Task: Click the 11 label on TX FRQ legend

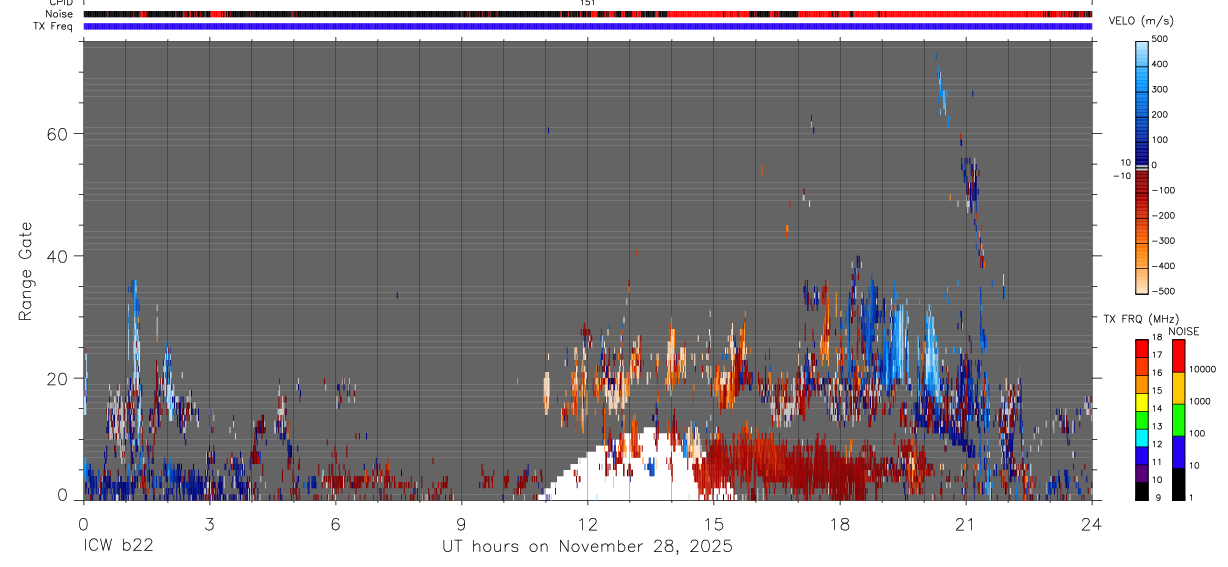Action: click(x=1157, y=462)
